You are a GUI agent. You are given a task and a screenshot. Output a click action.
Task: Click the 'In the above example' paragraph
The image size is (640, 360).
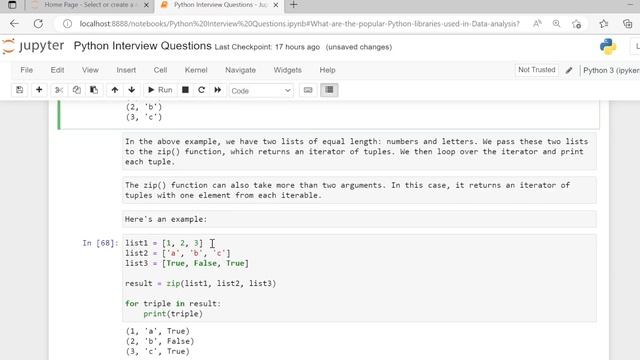pos(359,151)
